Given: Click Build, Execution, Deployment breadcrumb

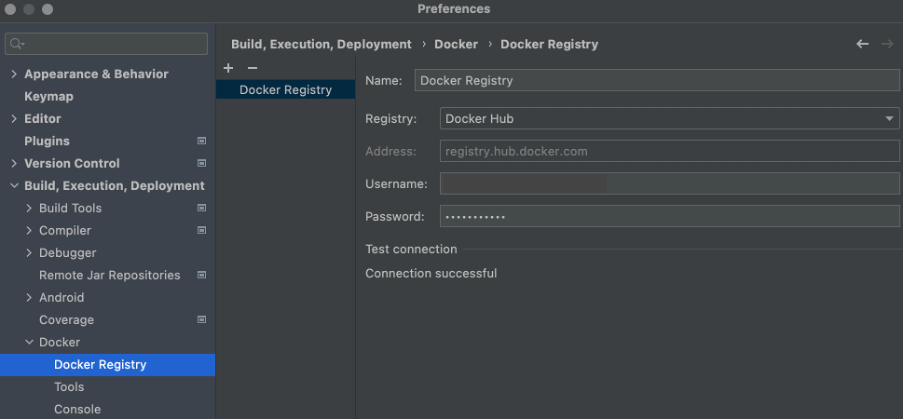Looking at the screenshot, I should [x=321, y=44].
